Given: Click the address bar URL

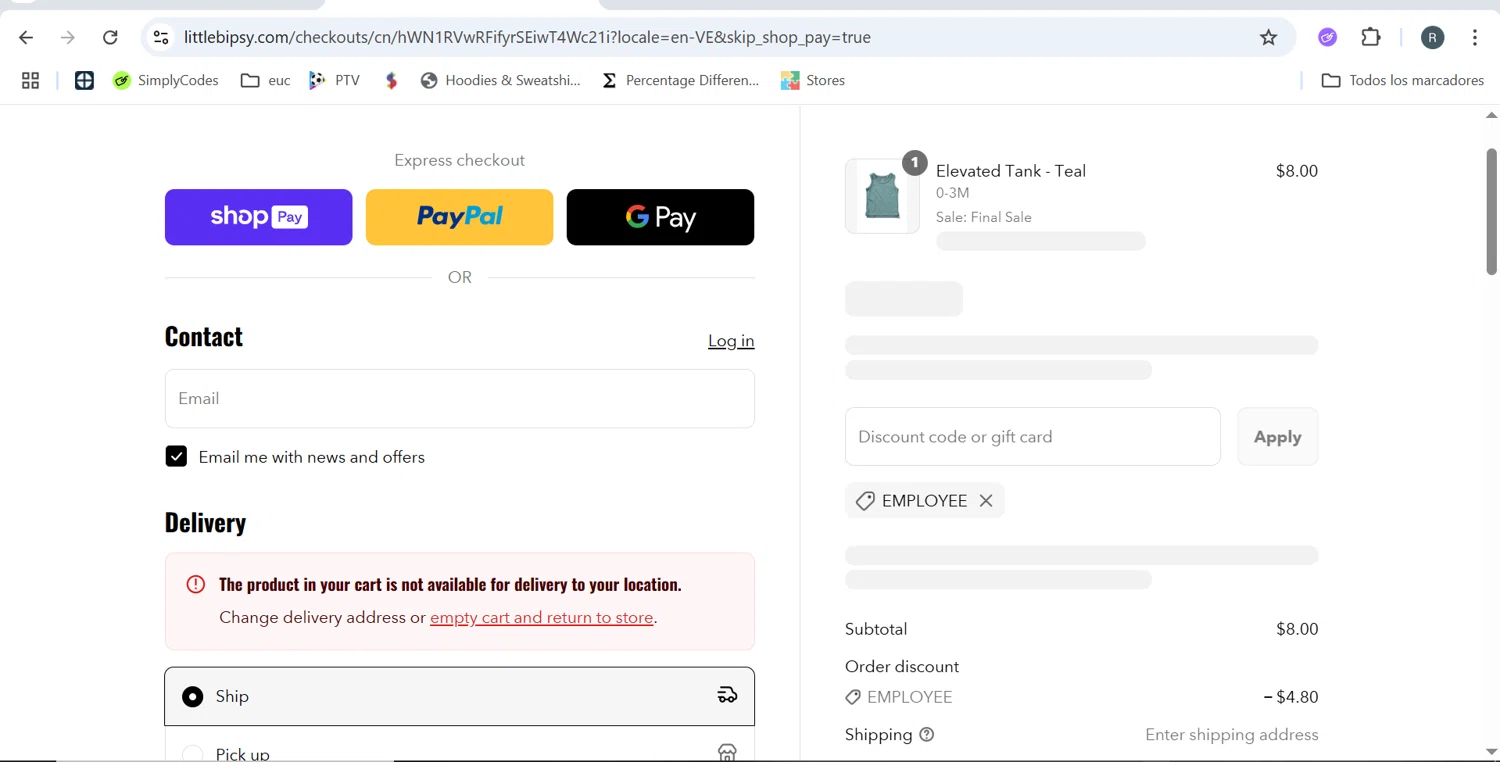Looking at the screenshot, I should coord(527,38).
